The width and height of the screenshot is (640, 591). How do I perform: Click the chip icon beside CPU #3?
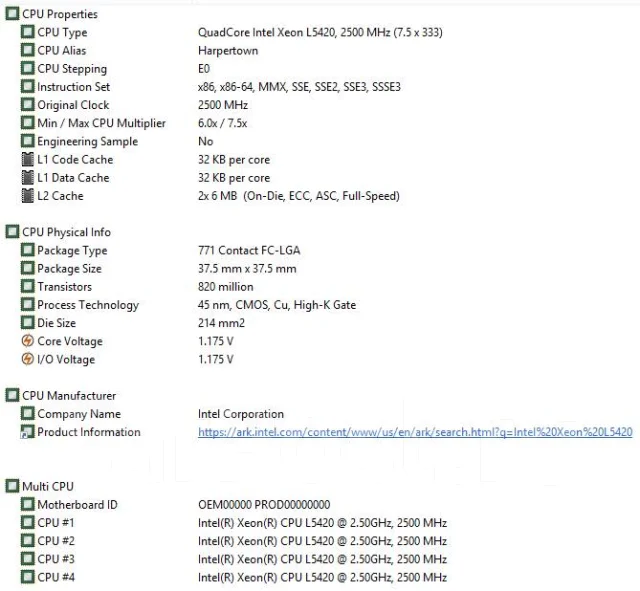[27, 558]
